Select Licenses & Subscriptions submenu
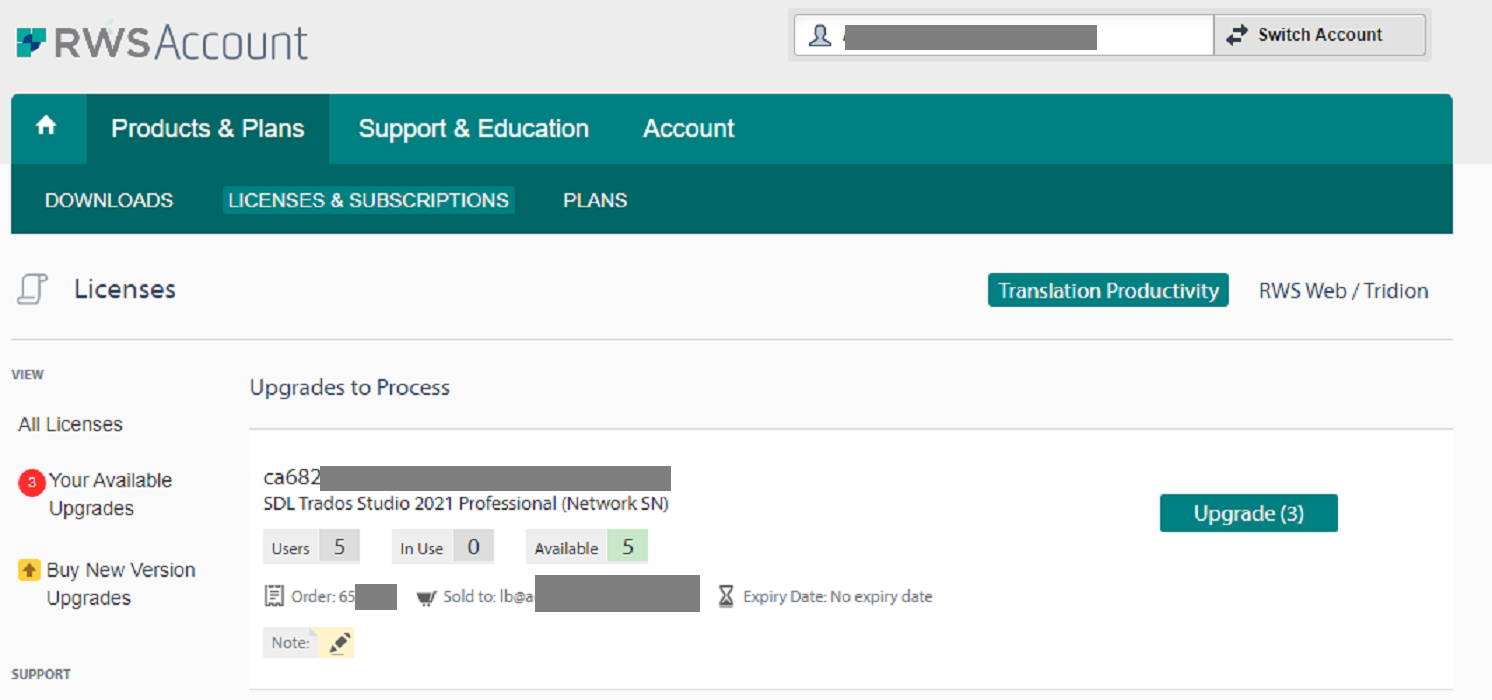1492x700 pixels. point(369,200)
